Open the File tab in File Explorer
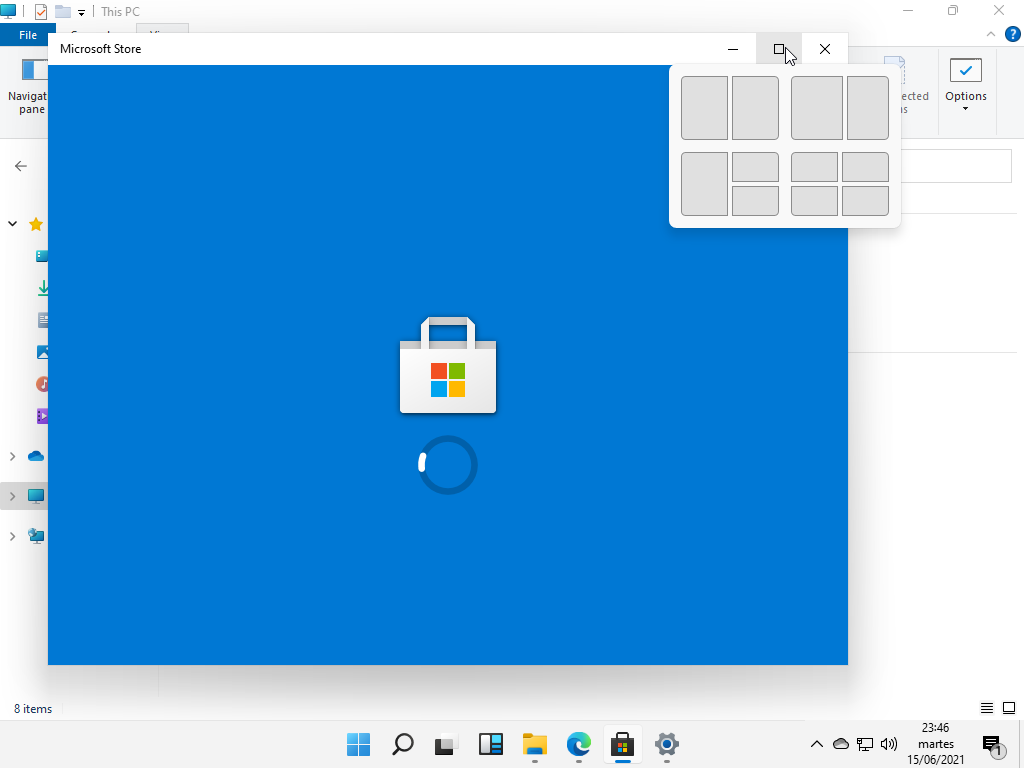The height and width of the screenshot is (768, 1024). 27,35
